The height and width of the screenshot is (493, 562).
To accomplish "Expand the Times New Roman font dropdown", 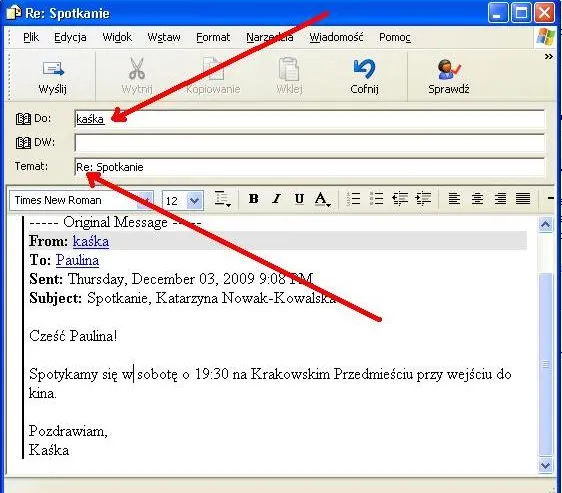I will 145,200.
